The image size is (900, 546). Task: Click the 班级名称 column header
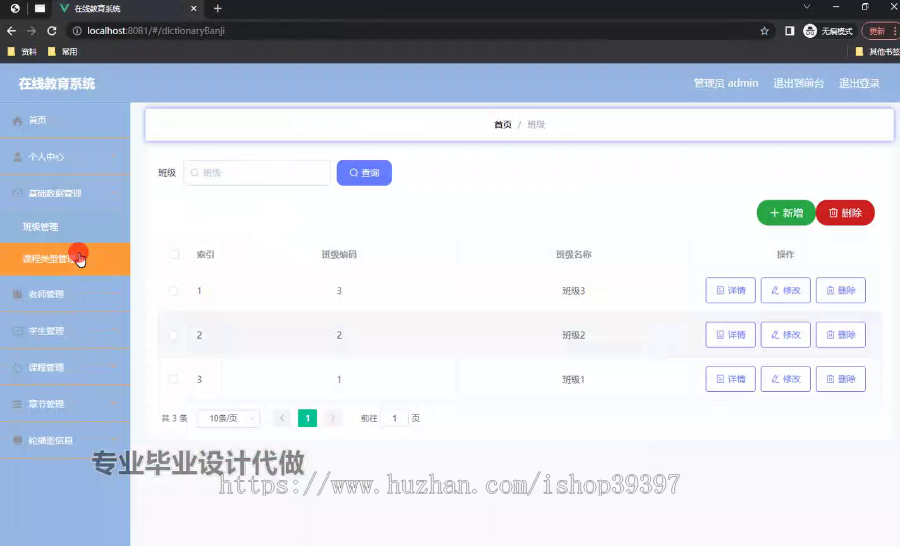pos(573,254)
